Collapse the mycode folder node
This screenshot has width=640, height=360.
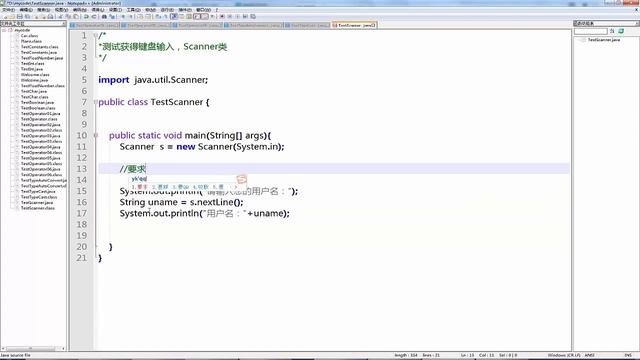point(4,30)
